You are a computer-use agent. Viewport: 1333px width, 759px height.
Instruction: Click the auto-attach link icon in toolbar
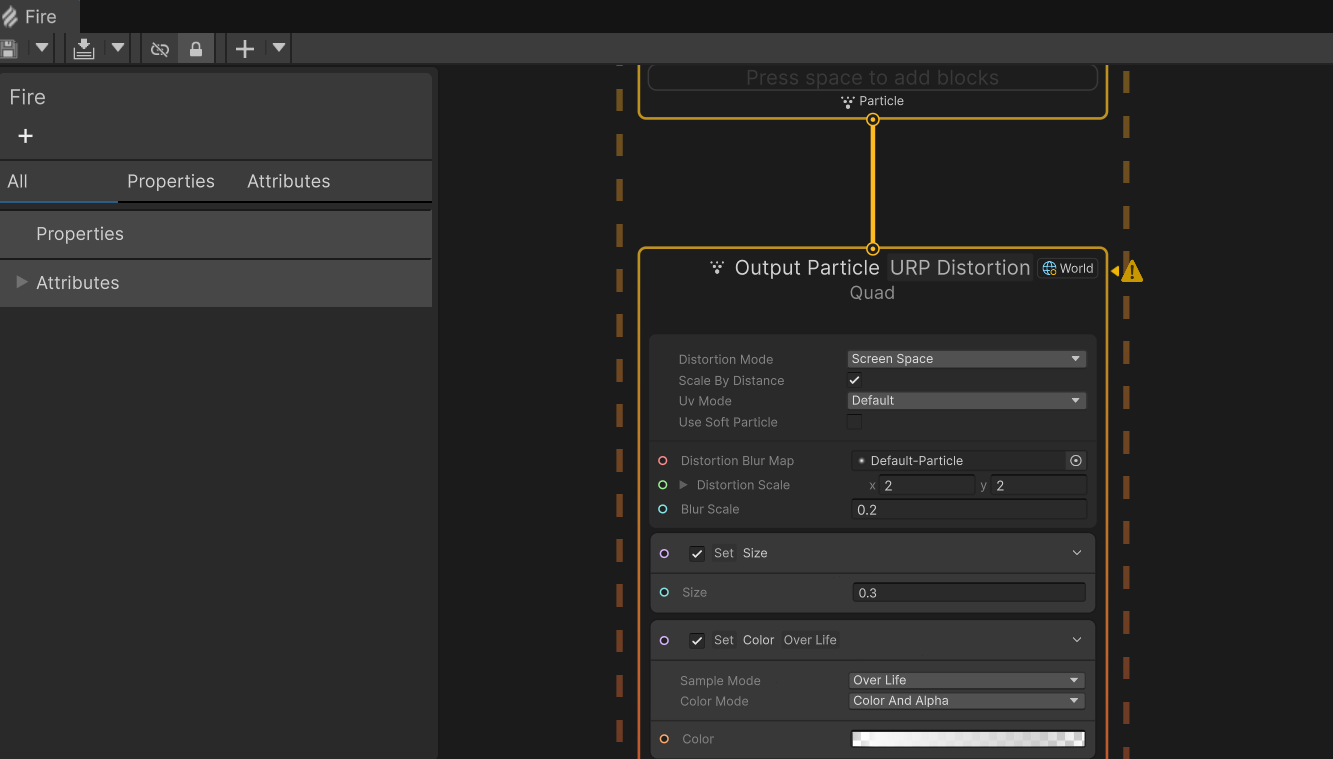click(x=160, y=48)
